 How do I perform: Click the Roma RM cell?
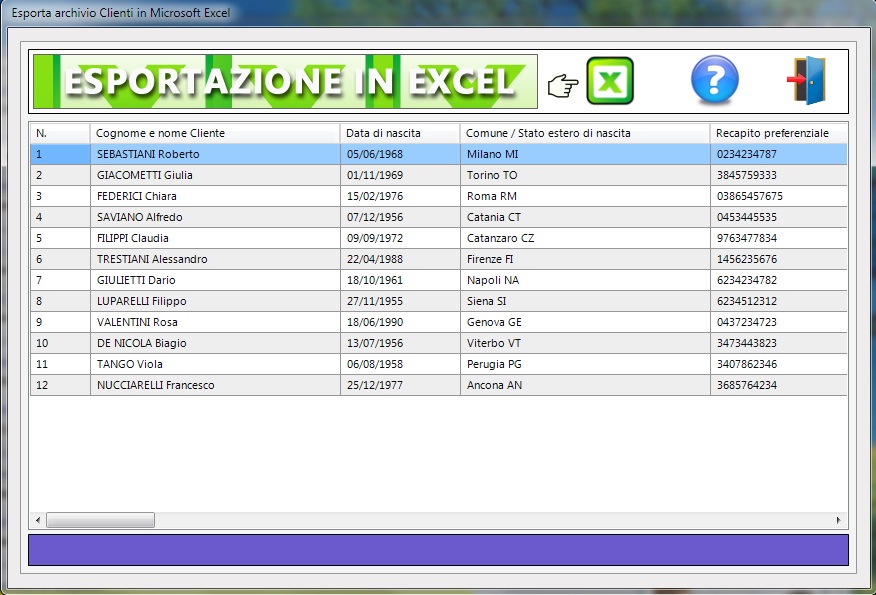click(585, 196)
